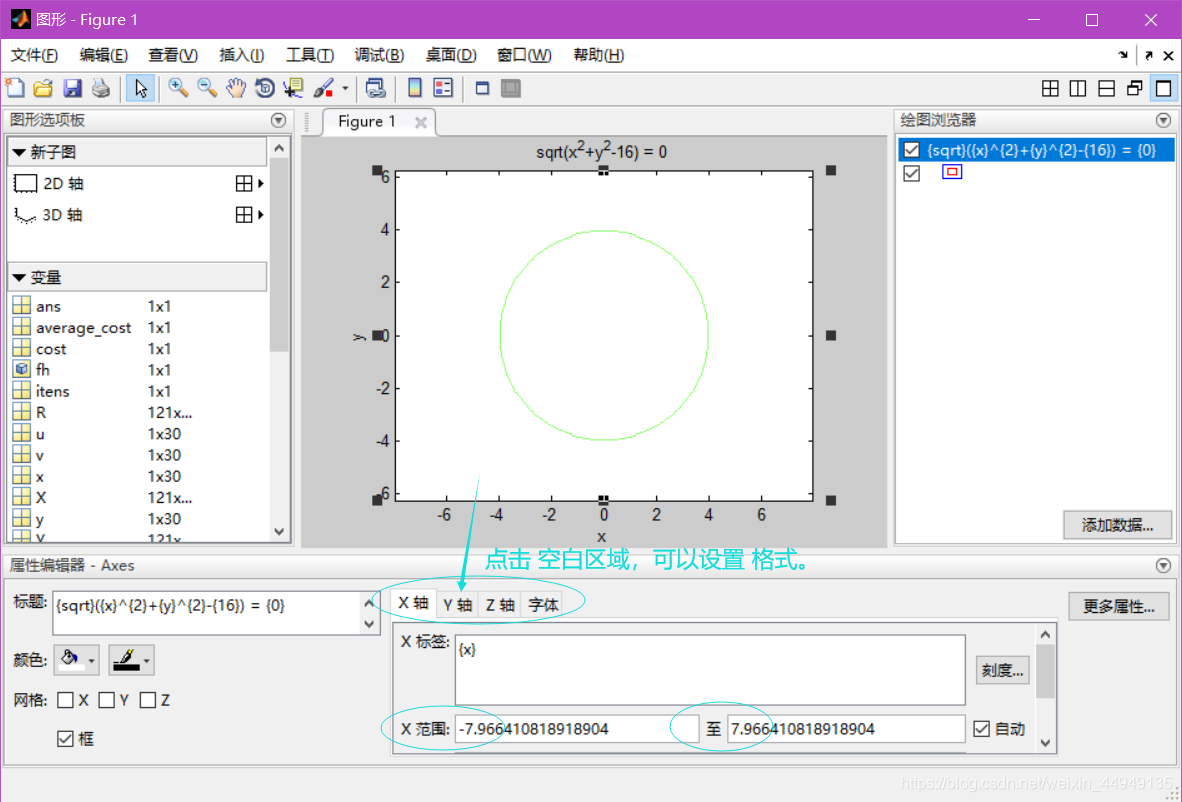Choose the maximized single layout icon
This screenshot has height=802, width=1182.
point(1163,89)
